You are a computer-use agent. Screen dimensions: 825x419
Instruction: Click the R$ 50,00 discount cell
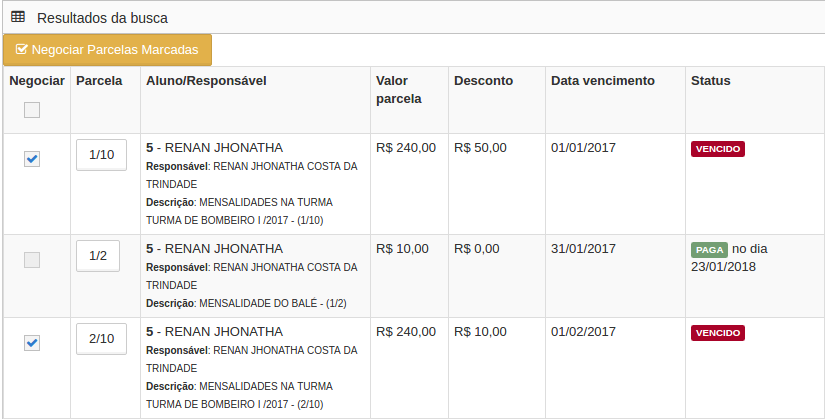click(480, 147)
